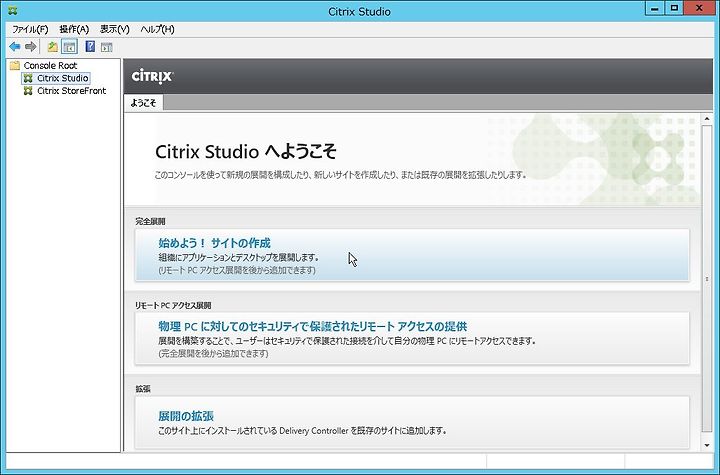Click the Forward arrow toolbar icon

click(30, 46)
